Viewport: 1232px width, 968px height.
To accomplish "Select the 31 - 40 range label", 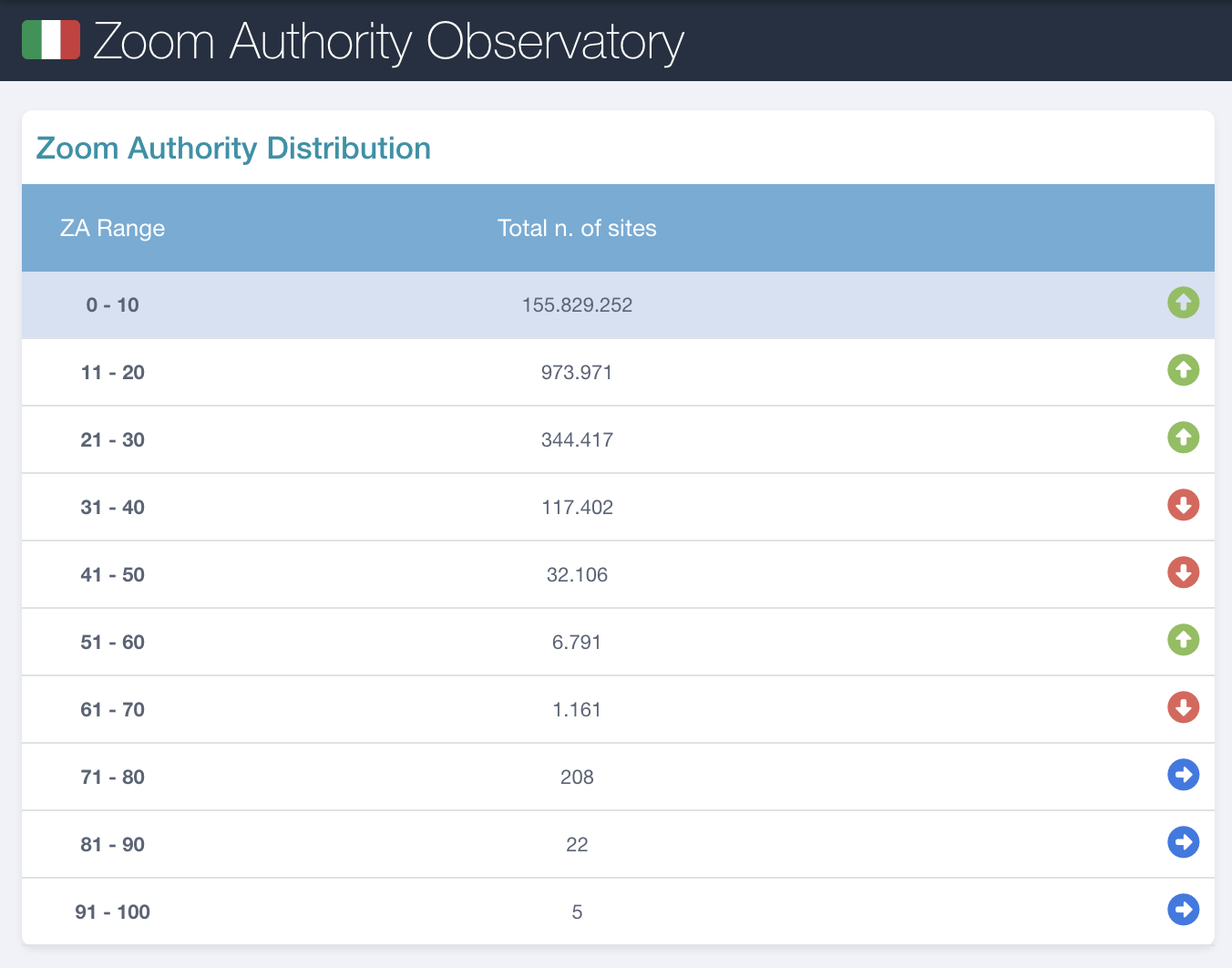I will [x=113, y=508].
